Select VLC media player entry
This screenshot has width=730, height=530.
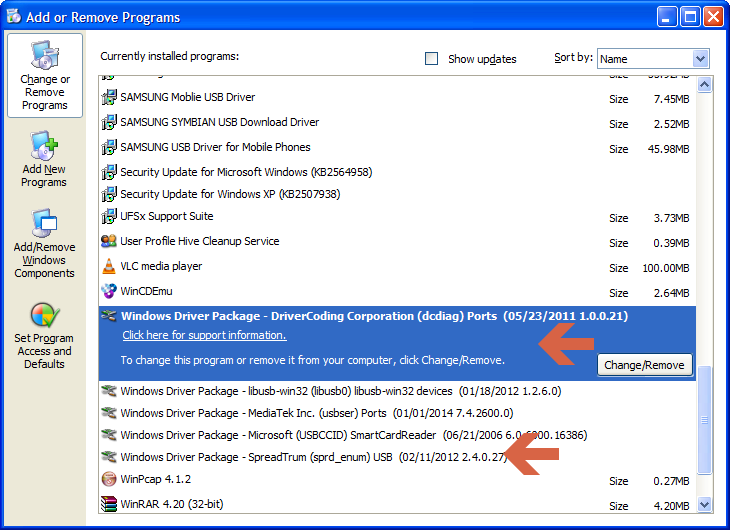(x=397, y=266)
